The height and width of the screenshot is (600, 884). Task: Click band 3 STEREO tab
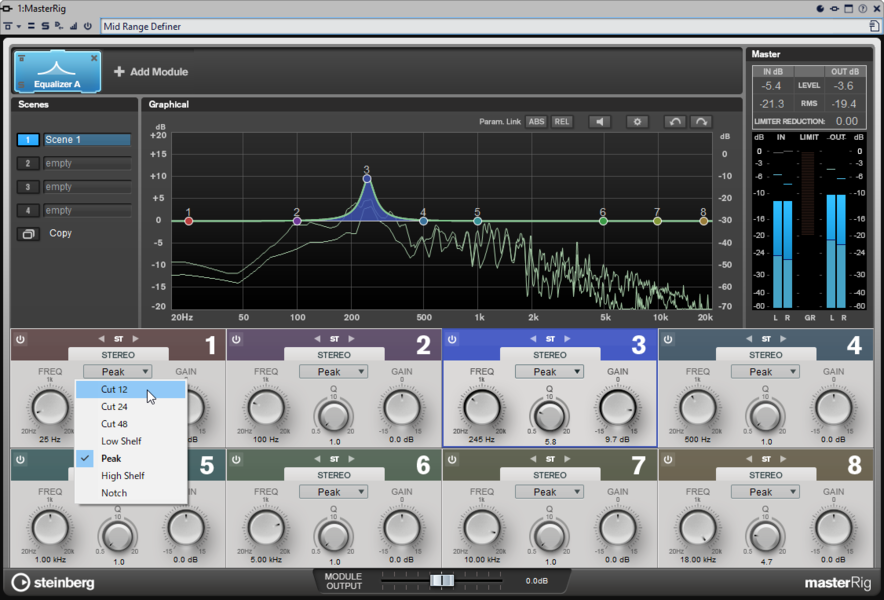point(550,355)
